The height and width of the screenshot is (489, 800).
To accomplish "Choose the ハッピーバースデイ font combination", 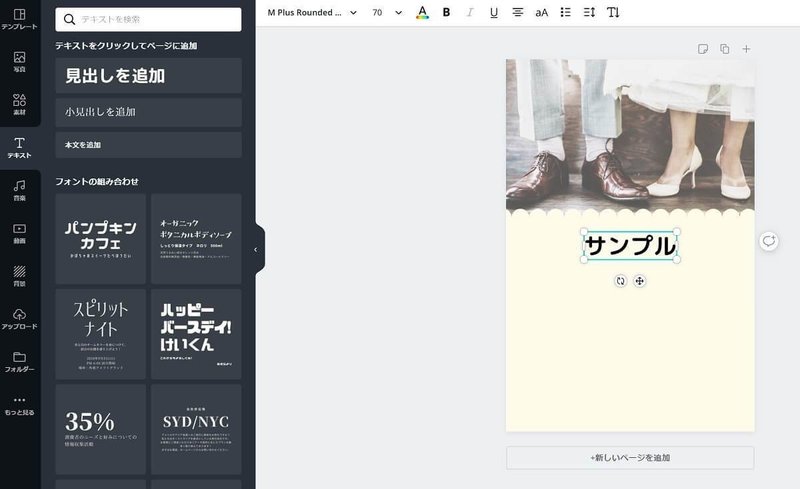I will coord(196,334).
